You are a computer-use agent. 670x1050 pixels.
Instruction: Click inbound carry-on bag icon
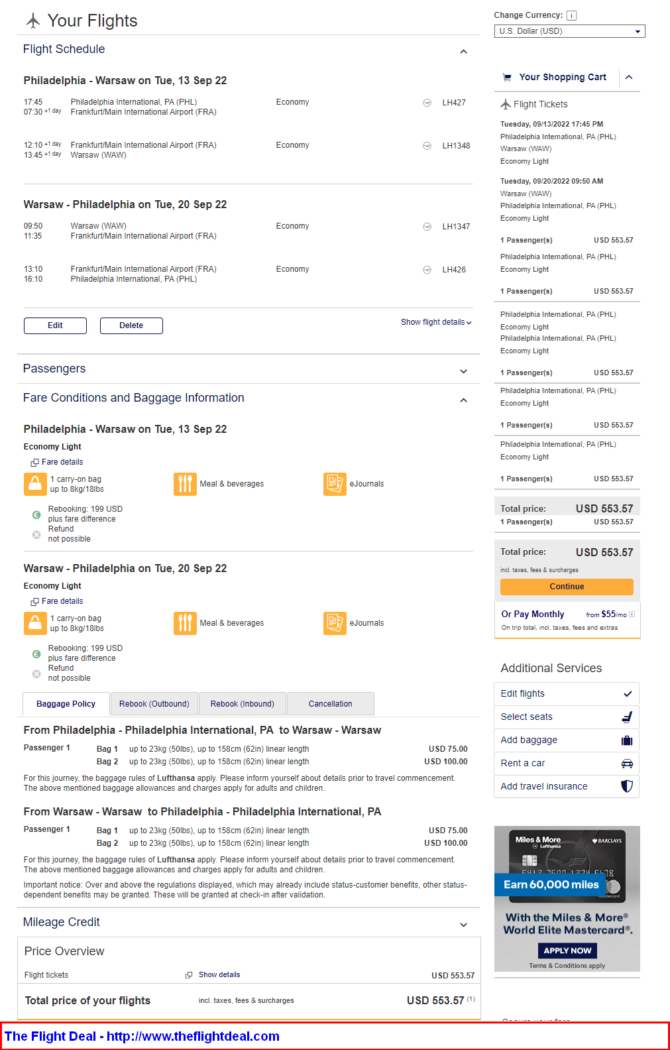tap(35, 623)
